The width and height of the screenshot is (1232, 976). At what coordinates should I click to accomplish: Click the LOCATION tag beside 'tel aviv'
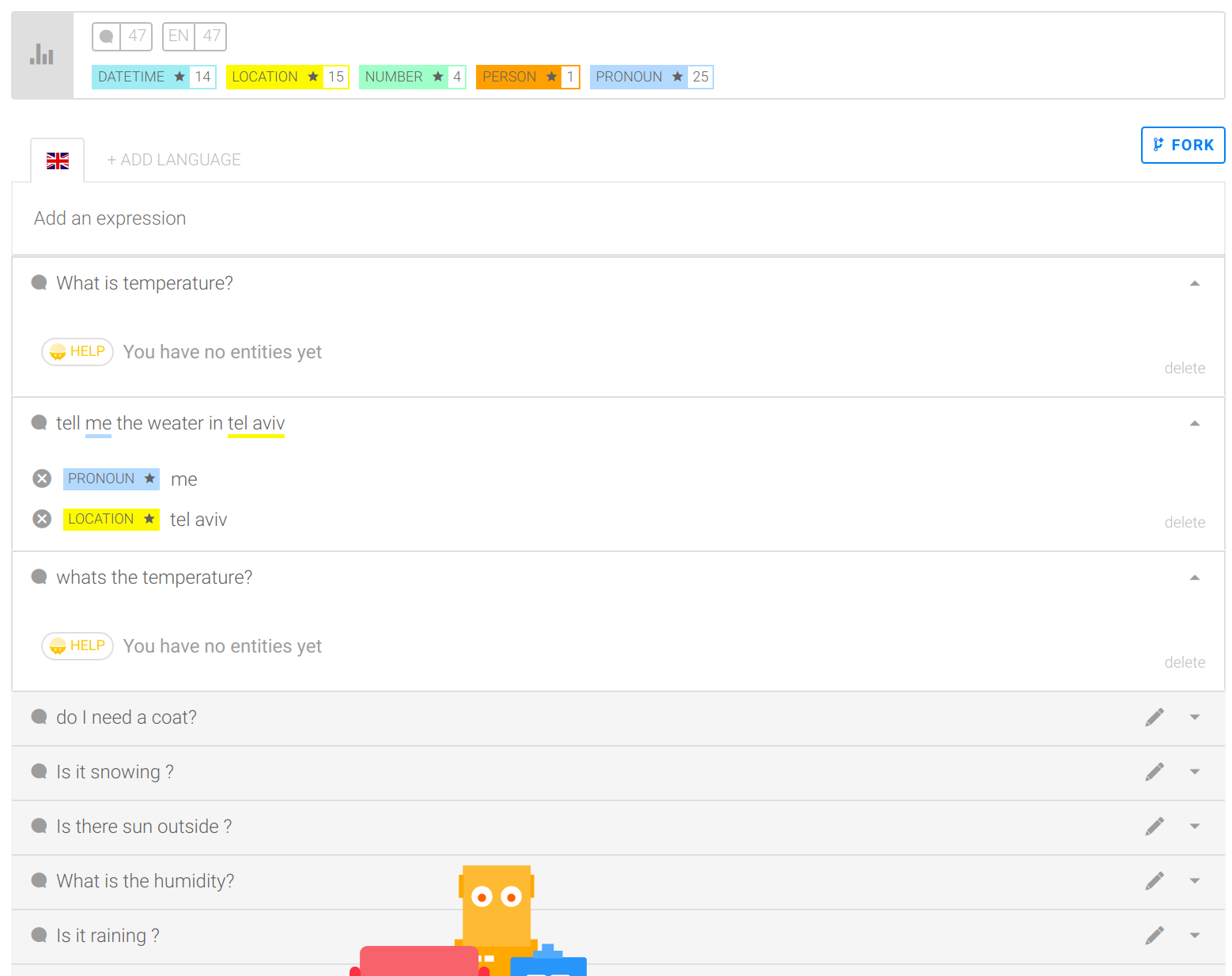coord(111,519)
